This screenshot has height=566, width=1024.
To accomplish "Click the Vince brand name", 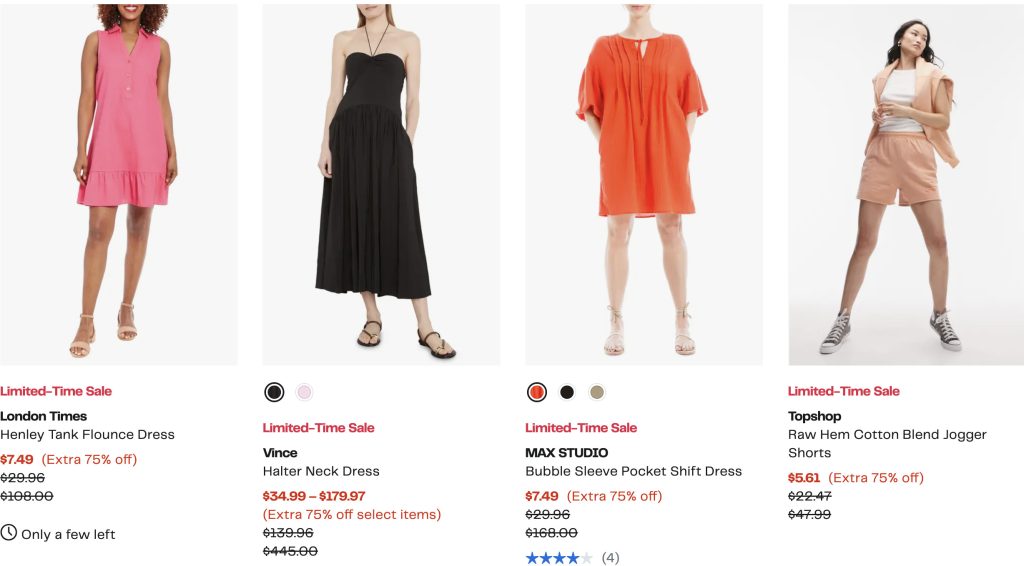I will [280, 453].
